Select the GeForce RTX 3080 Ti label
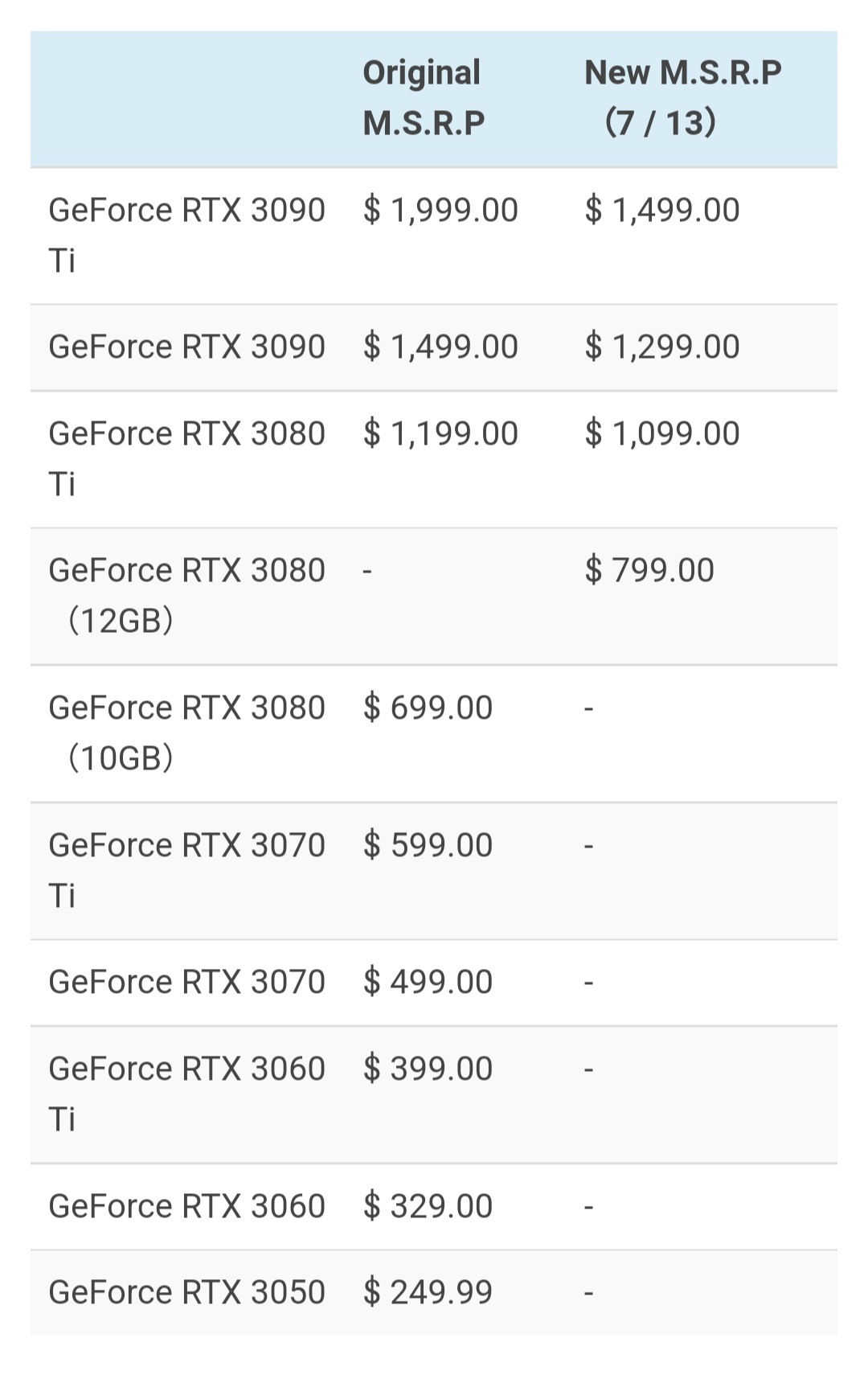Screen dimensions: 868x1375 (x=186, y=458)
